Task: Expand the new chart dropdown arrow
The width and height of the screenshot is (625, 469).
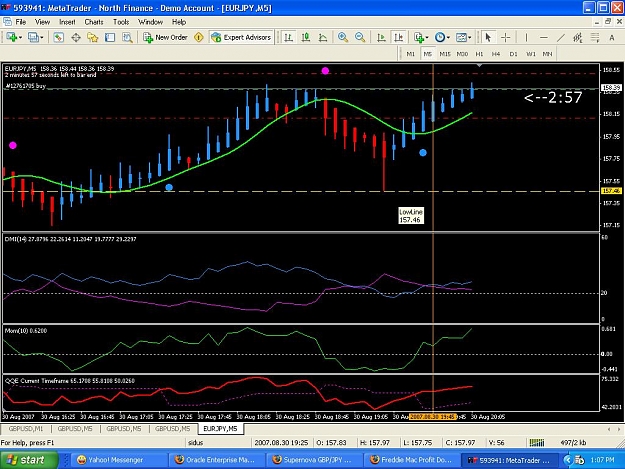Action: (x=20, y=37)
